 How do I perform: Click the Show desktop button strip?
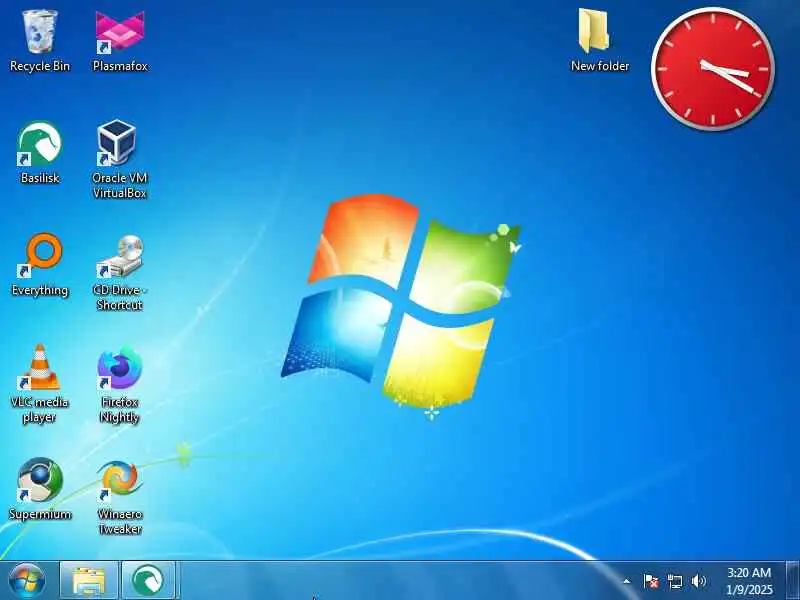click(792, 581)
